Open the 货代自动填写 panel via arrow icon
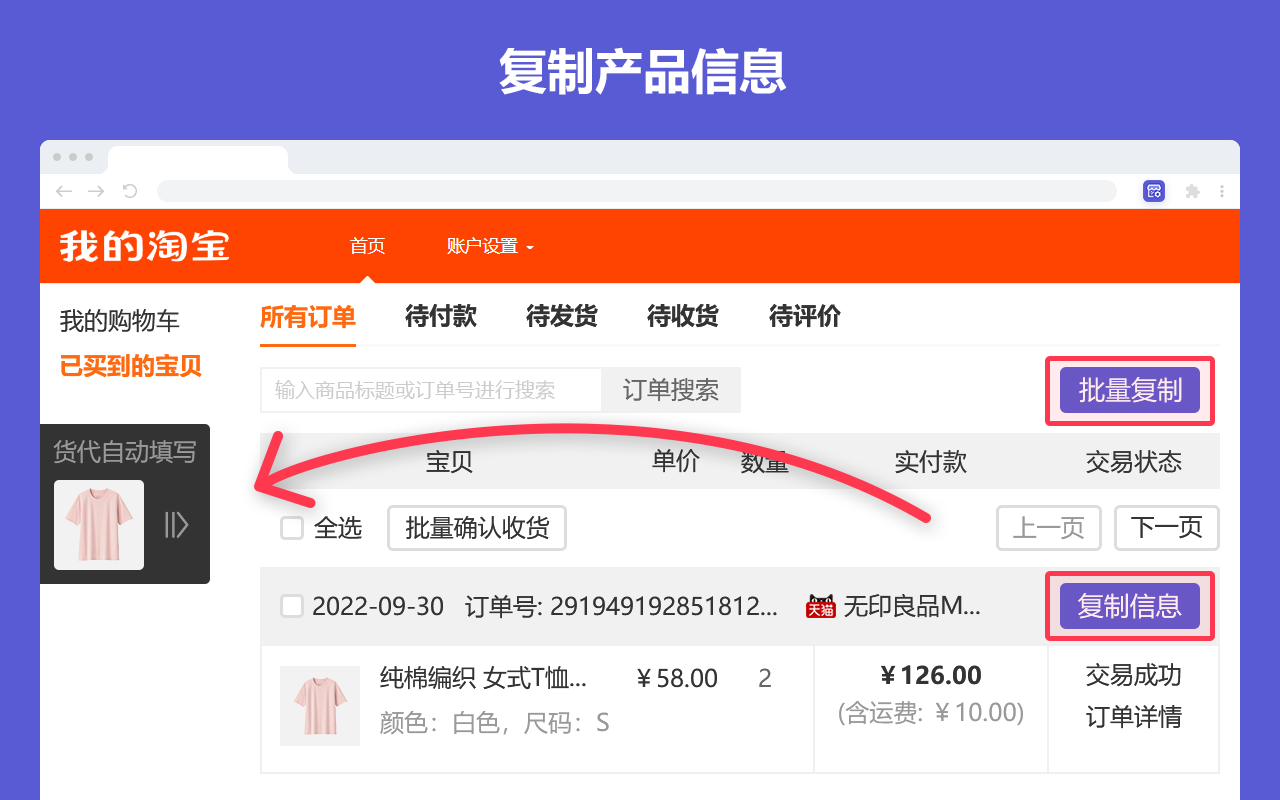The width and height of the screenshot is (1280, 800). (x=177, y=525)
